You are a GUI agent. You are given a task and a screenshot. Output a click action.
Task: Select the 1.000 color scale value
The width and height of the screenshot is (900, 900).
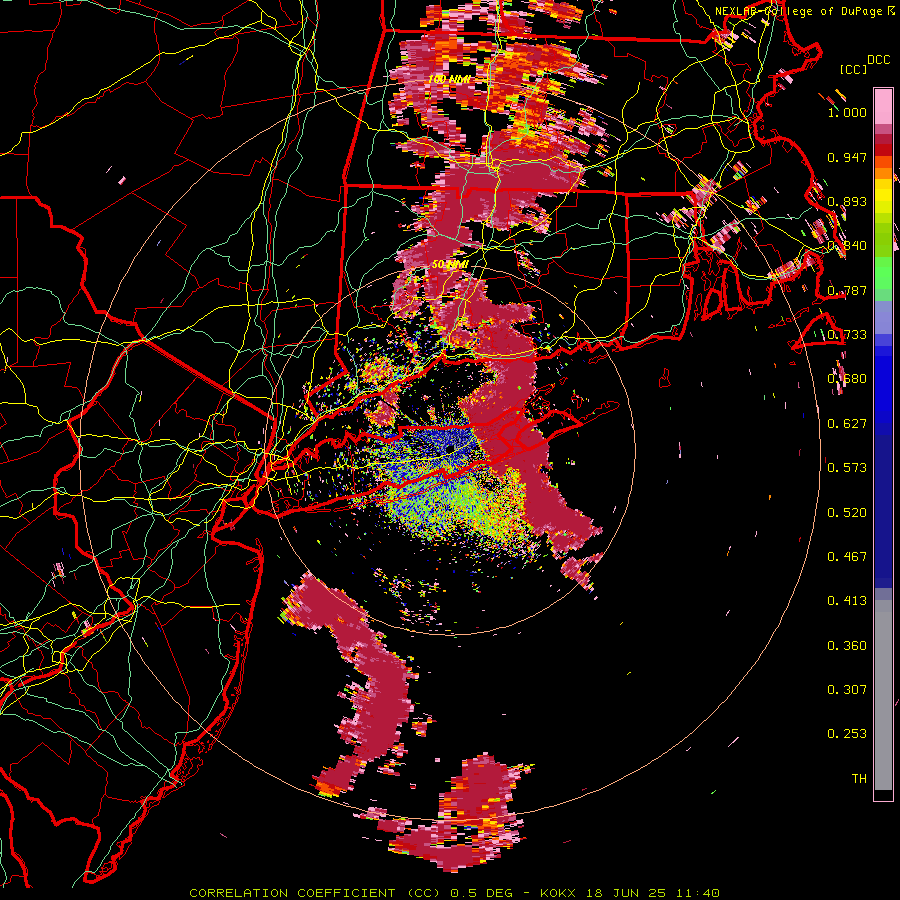[x=847, y=112]
